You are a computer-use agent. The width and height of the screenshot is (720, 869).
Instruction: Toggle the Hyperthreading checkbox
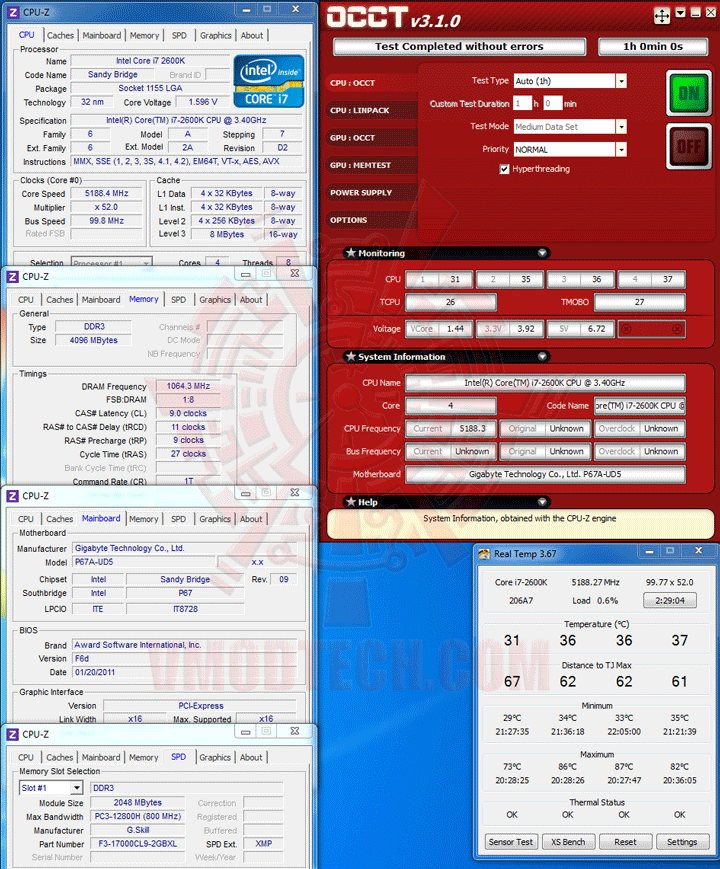coord(504,169)
